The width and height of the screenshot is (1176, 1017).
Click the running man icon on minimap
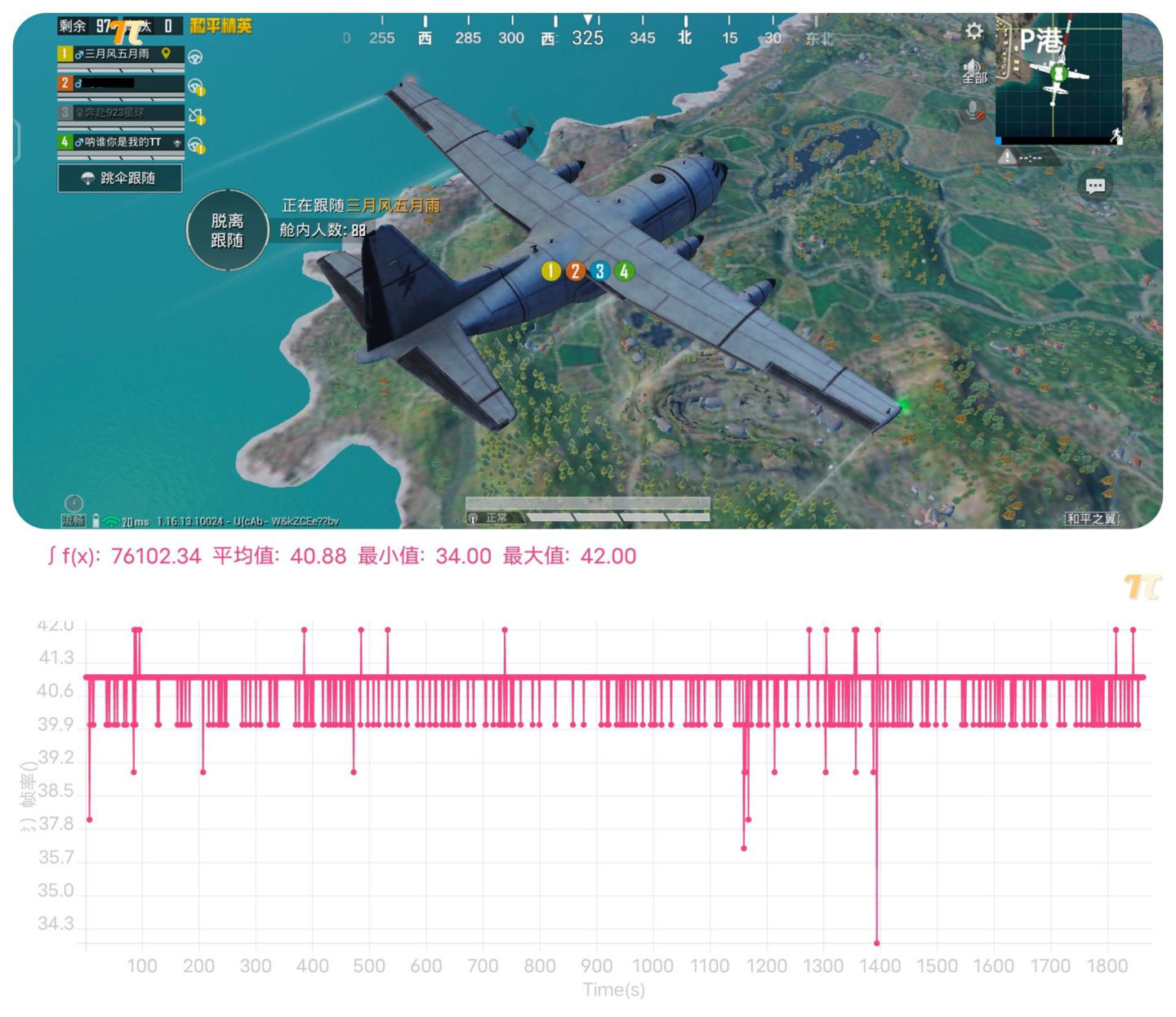(1115, 135)
